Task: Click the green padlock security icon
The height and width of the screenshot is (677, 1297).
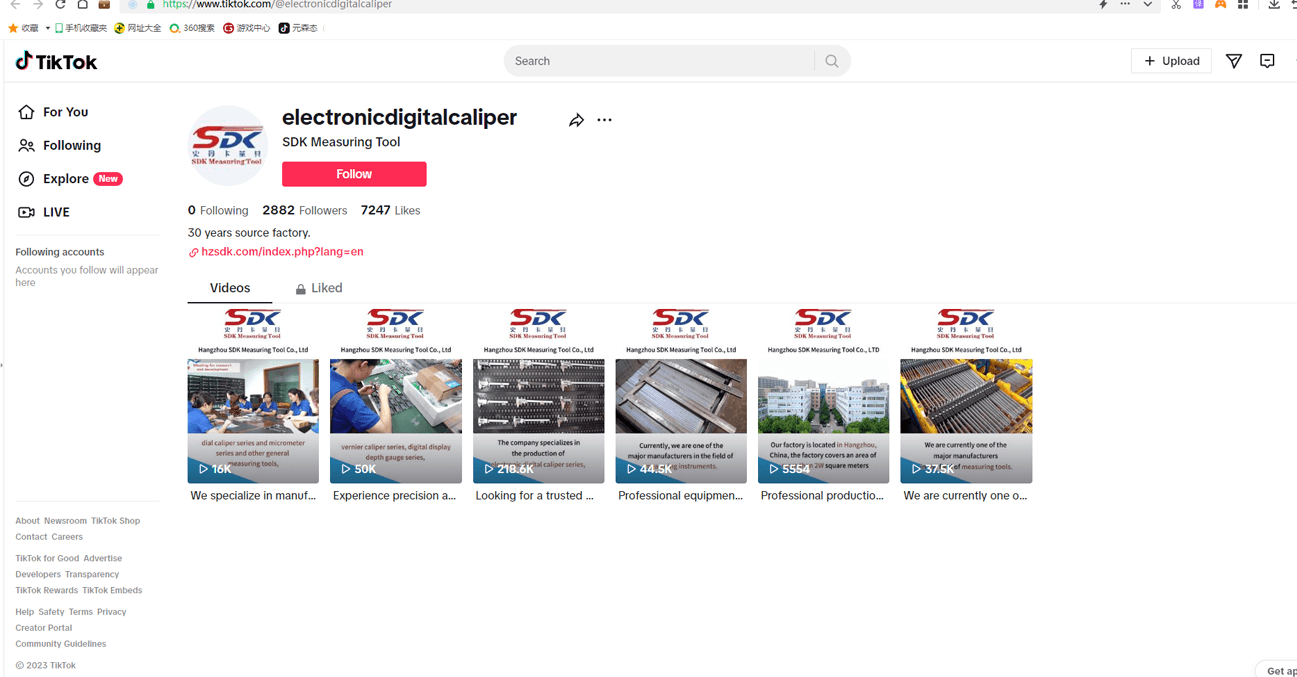Action: click(151, 5)
